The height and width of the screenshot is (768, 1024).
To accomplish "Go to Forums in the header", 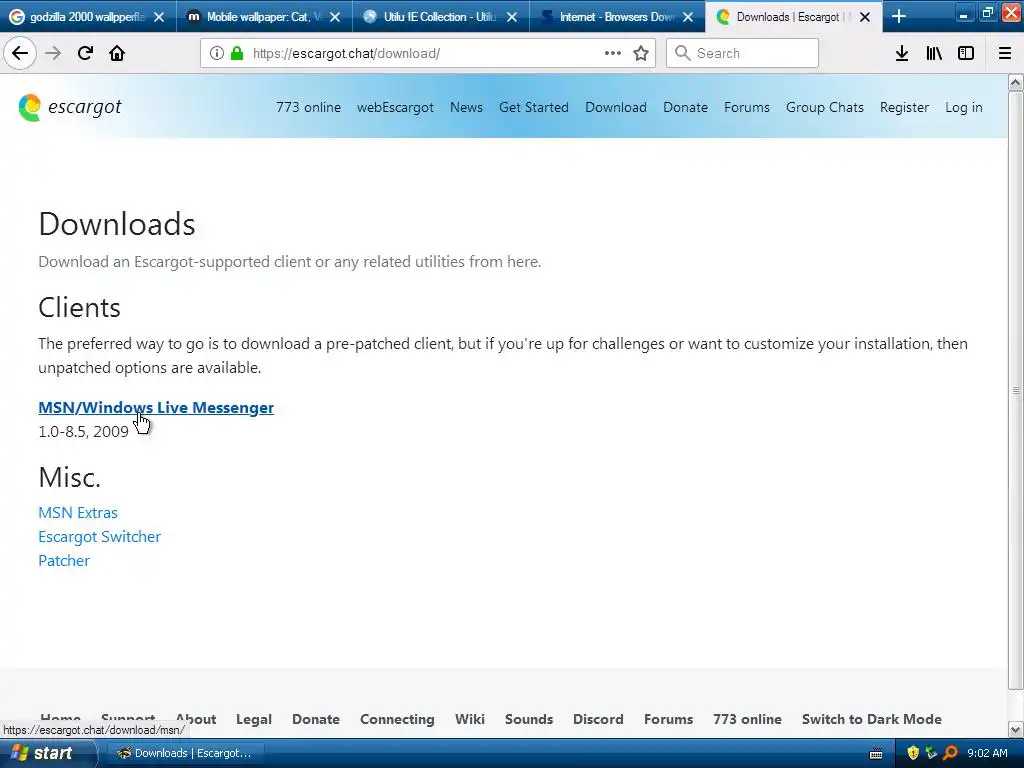I will [x=746, y=107].
